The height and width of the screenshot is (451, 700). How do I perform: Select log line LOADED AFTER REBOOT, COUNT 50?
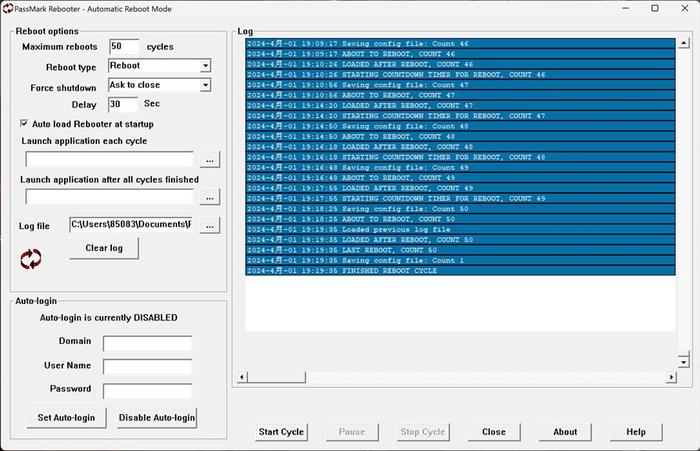pos(460,240)
